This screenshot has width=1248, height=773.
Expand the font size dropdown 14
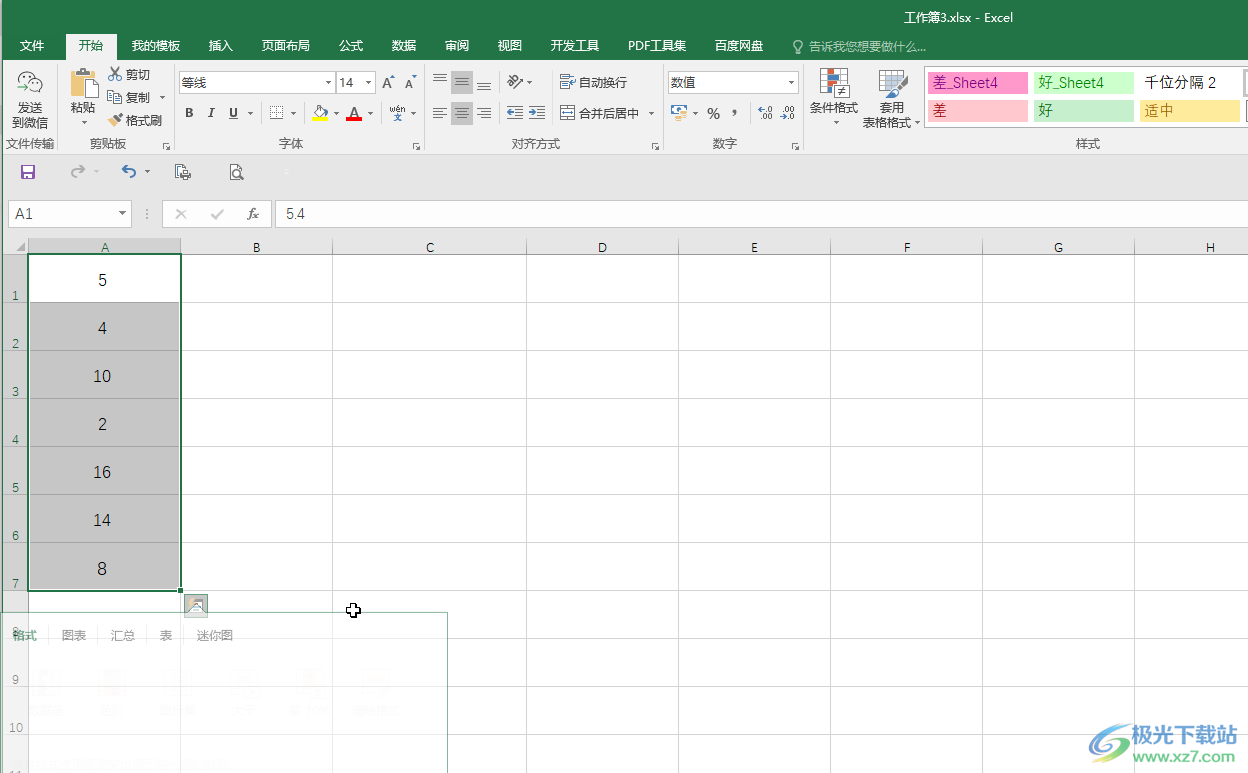pos(369,83)
